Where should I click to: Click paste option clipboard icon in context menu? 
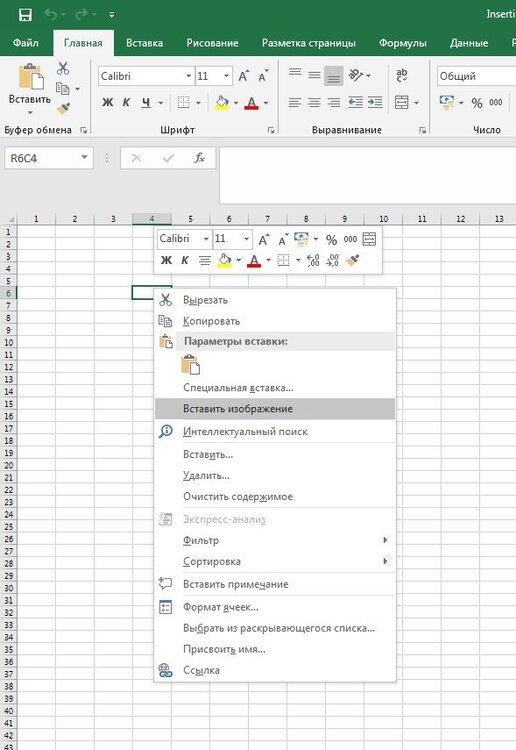coord(190,365)
